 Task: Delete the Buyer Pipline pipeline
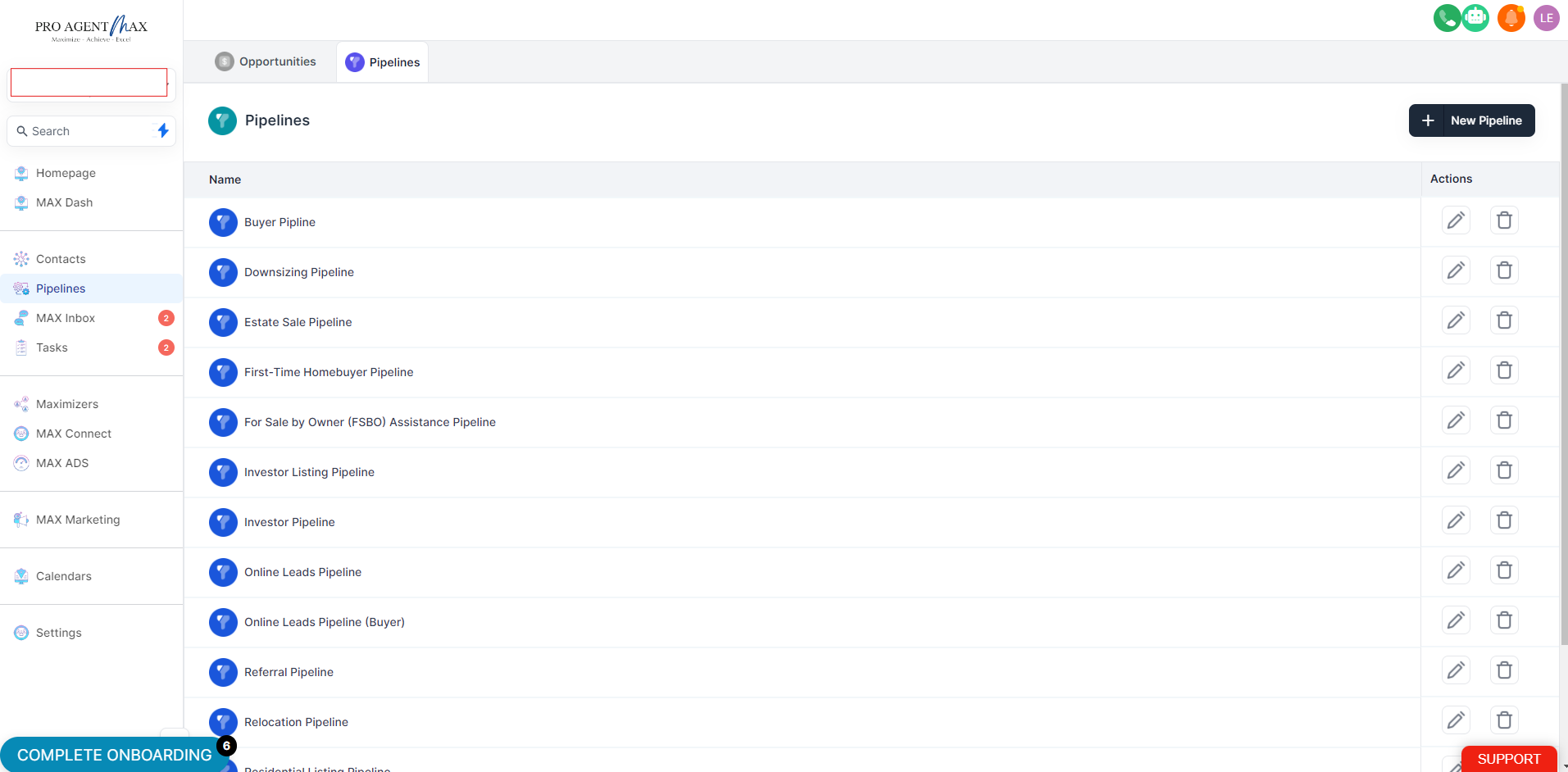pos(1504,220)
